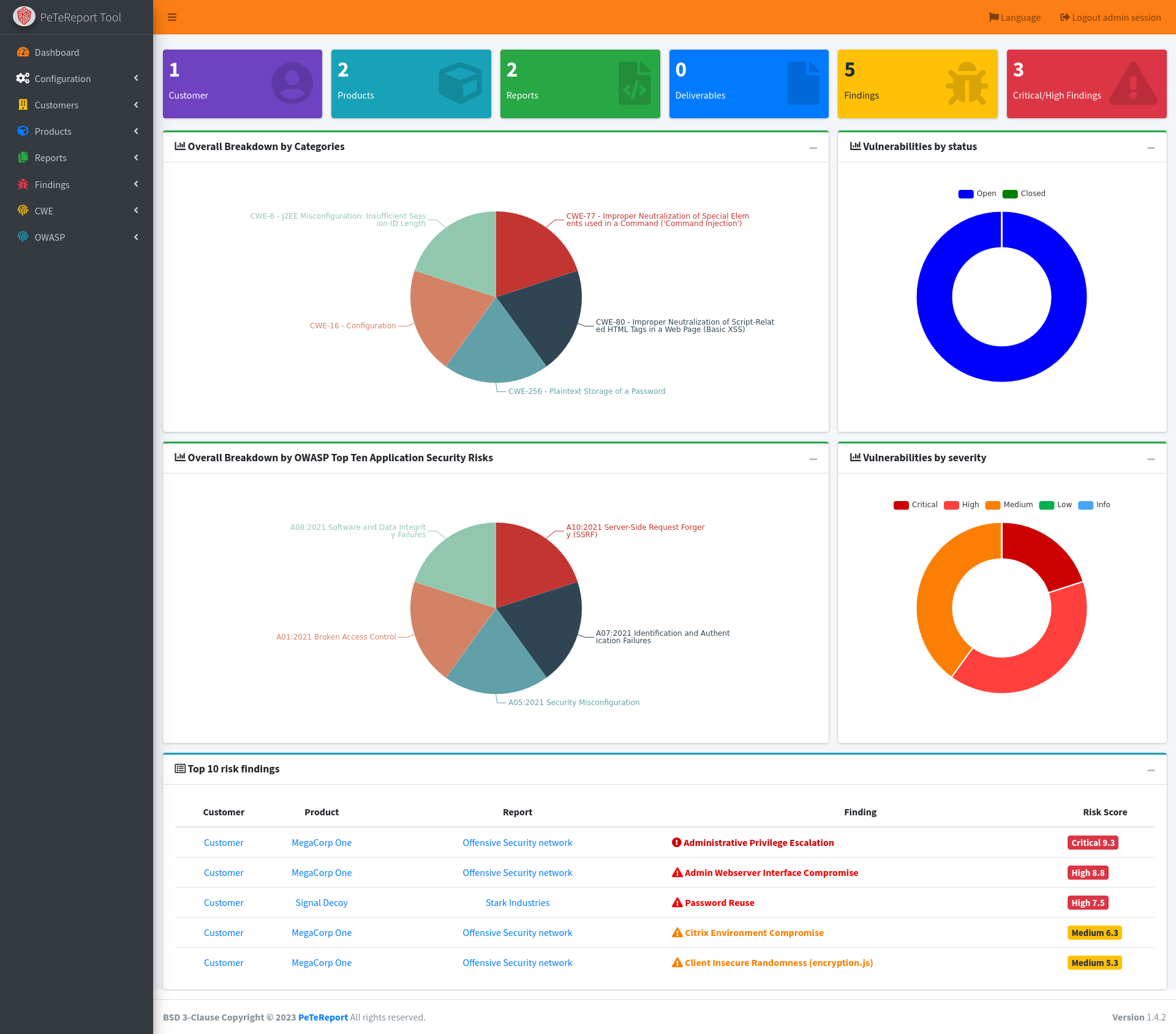Click the Configuration gears icon
Image resolution: width=1176 pixels, height=1034 pixels.
point(23,78)
